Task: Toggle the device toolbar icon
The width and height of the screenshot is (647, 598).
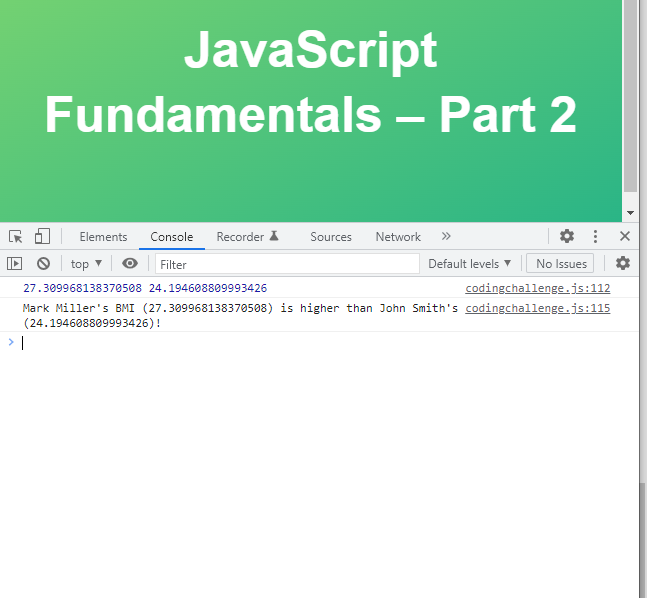Action: 42,236
